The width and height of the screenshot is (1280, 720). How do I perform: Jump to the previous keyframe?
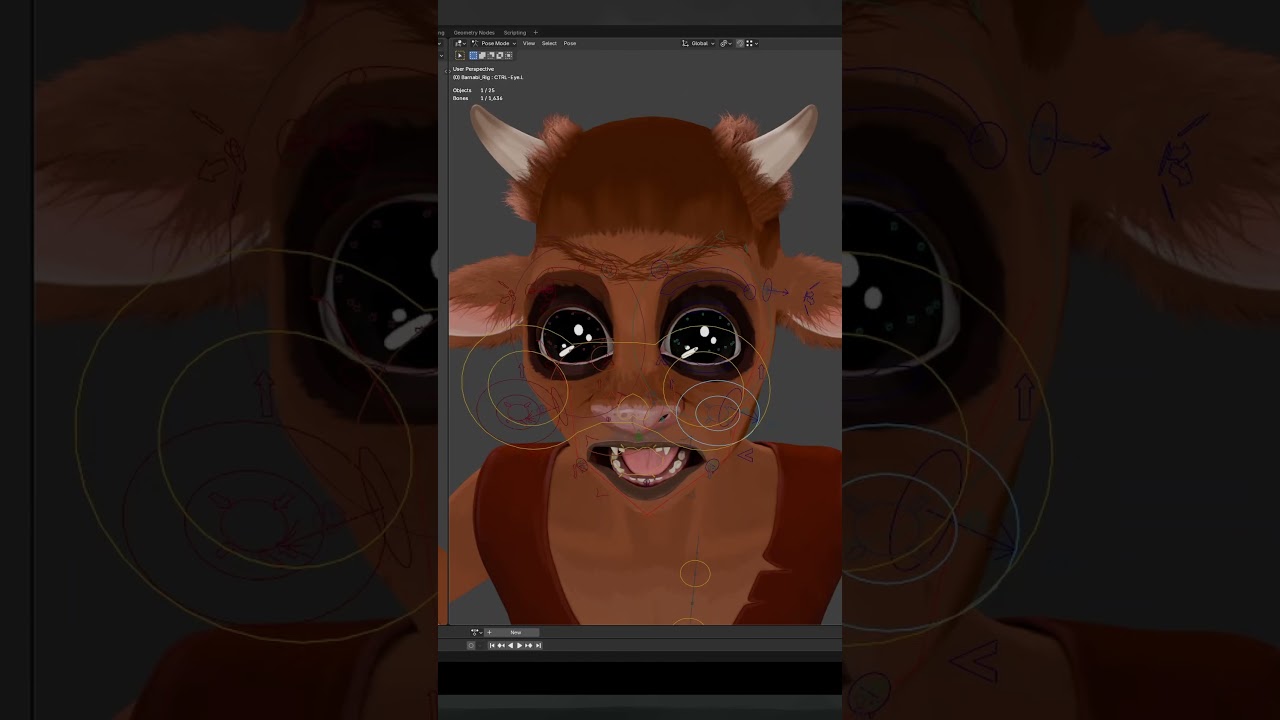[x=501, y=645]
